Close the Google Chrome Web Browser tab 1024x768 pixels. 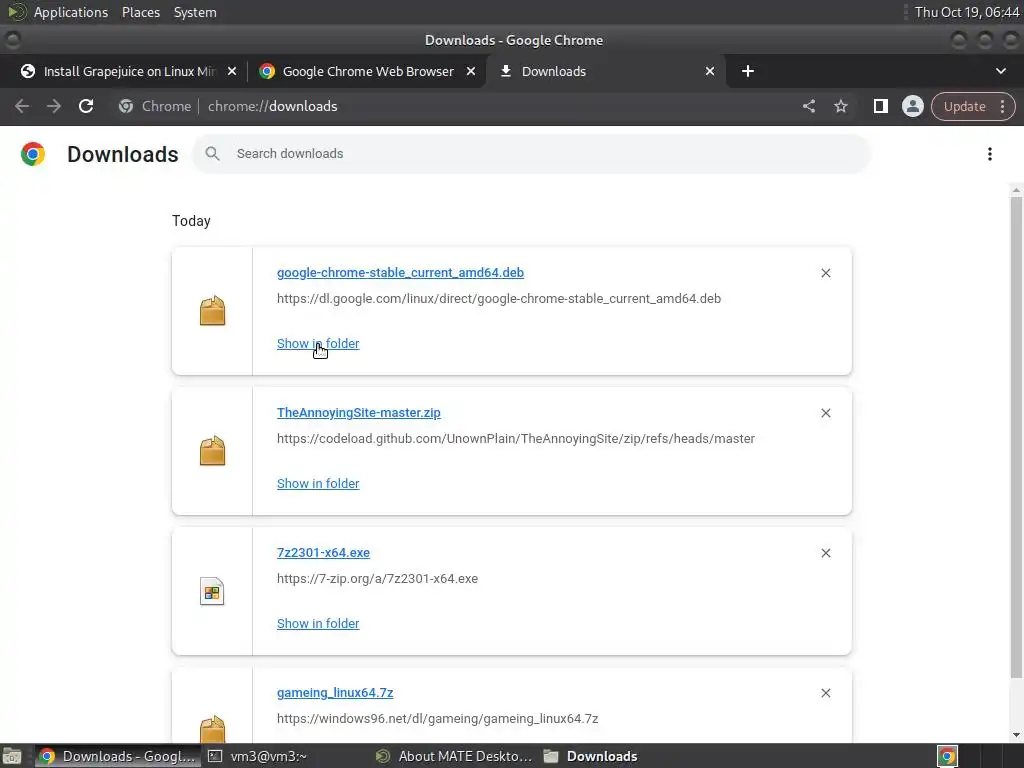(x=471, y=71)
